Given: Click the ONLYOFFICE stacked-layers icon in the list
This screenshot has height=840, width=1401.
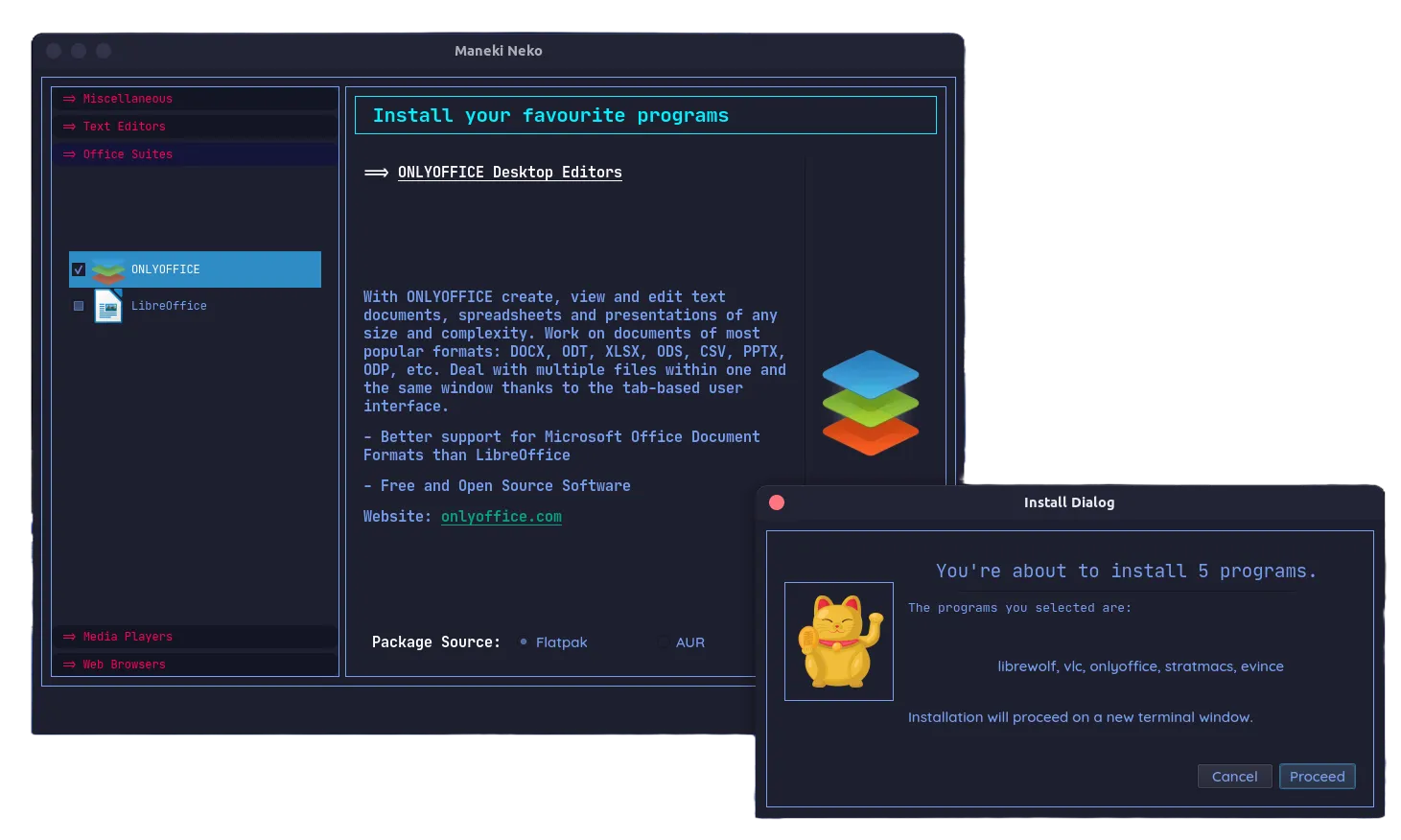Looking at the screenshot, I should (x=106, y=269).
